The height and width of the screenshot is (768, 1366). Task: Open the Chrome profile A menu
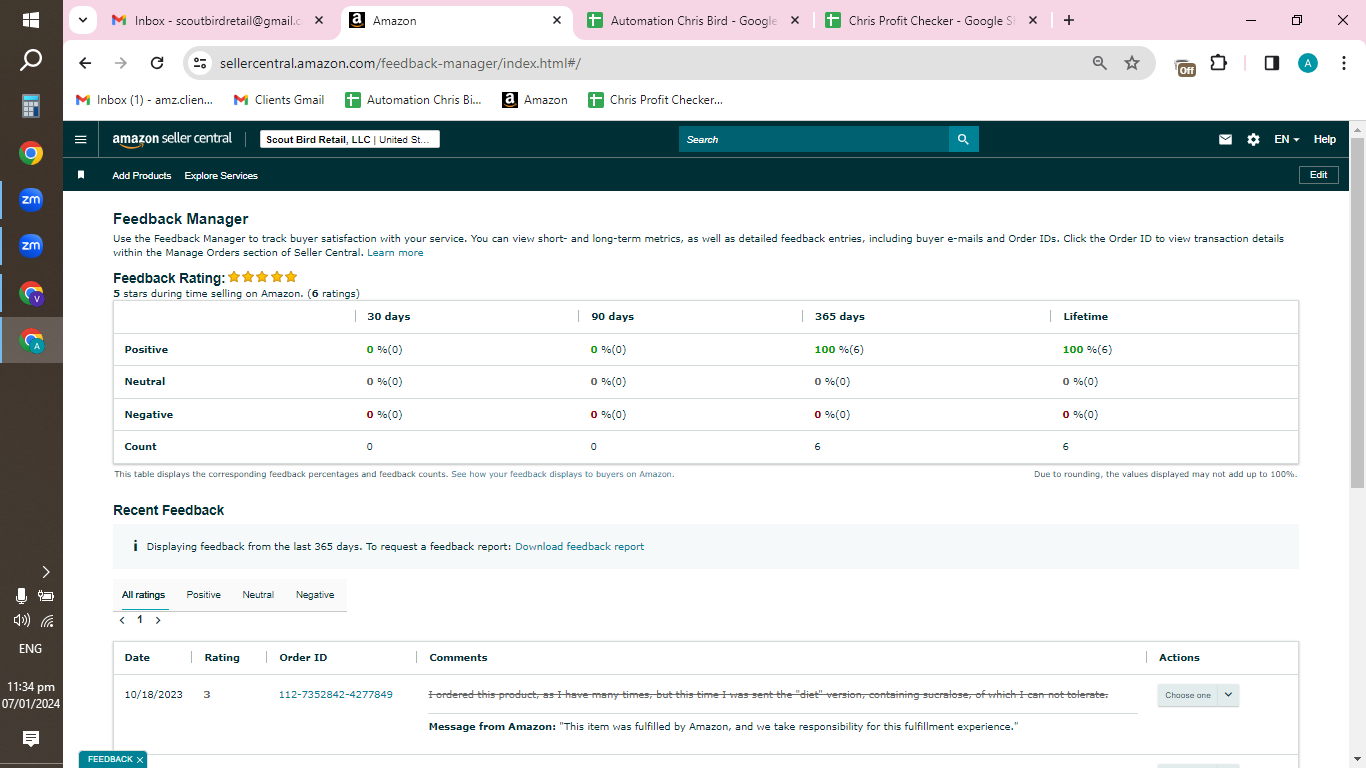tap(1308, 63)
